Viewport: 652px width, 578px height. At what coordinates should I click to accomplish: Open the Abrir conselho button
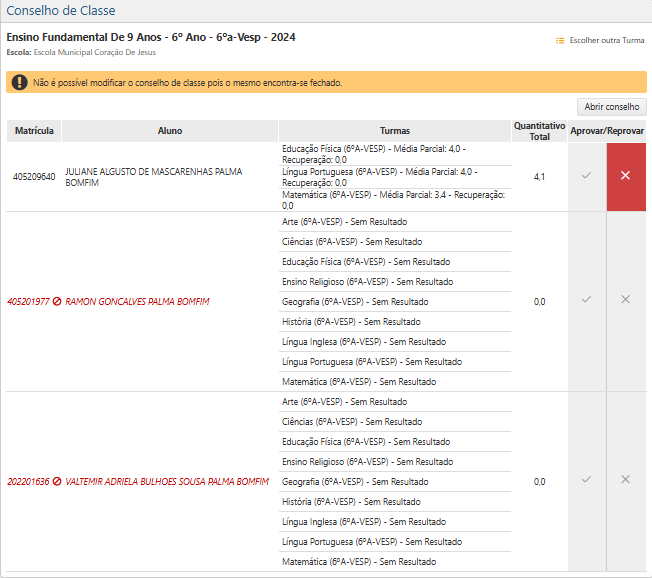[x=612, y=107]
